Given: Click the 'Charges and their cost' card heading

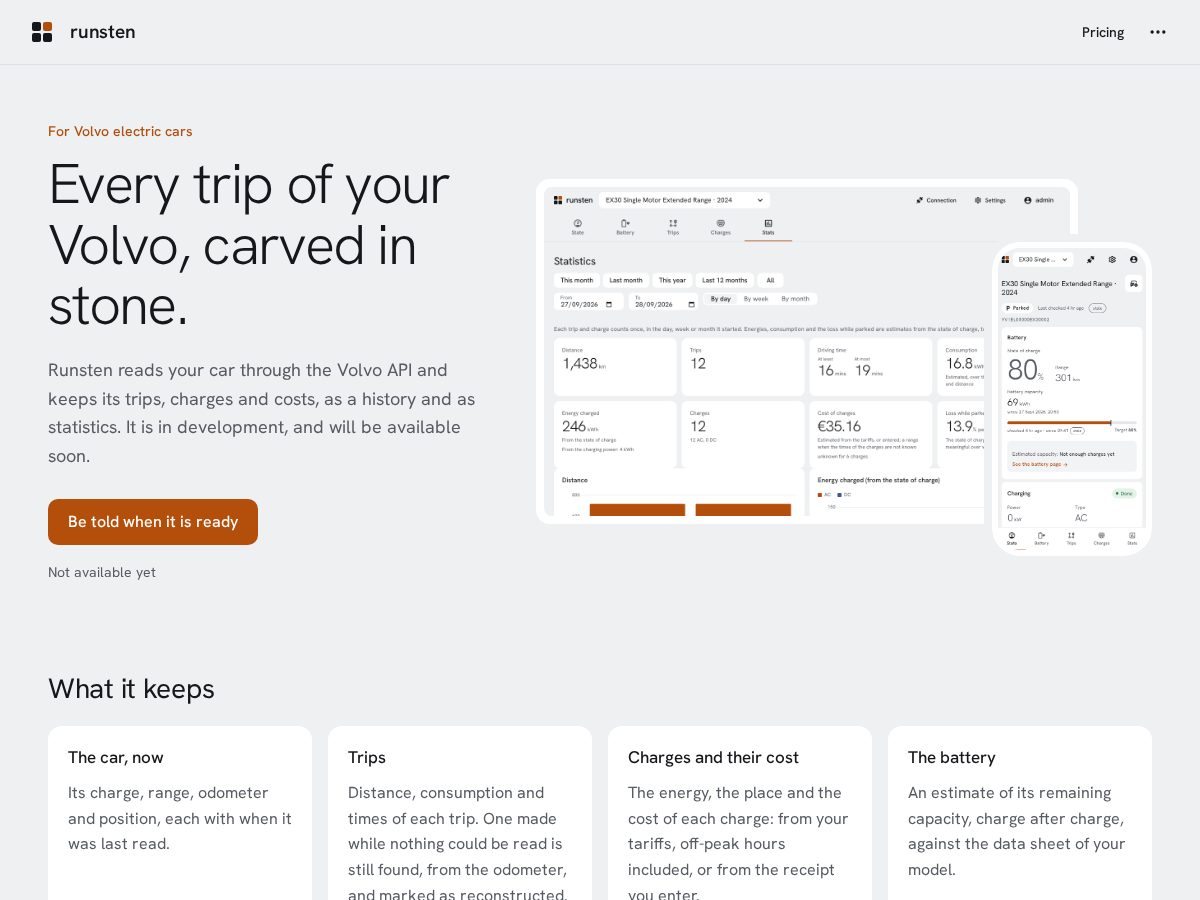Looking at the screenshot, I should 713,757.
